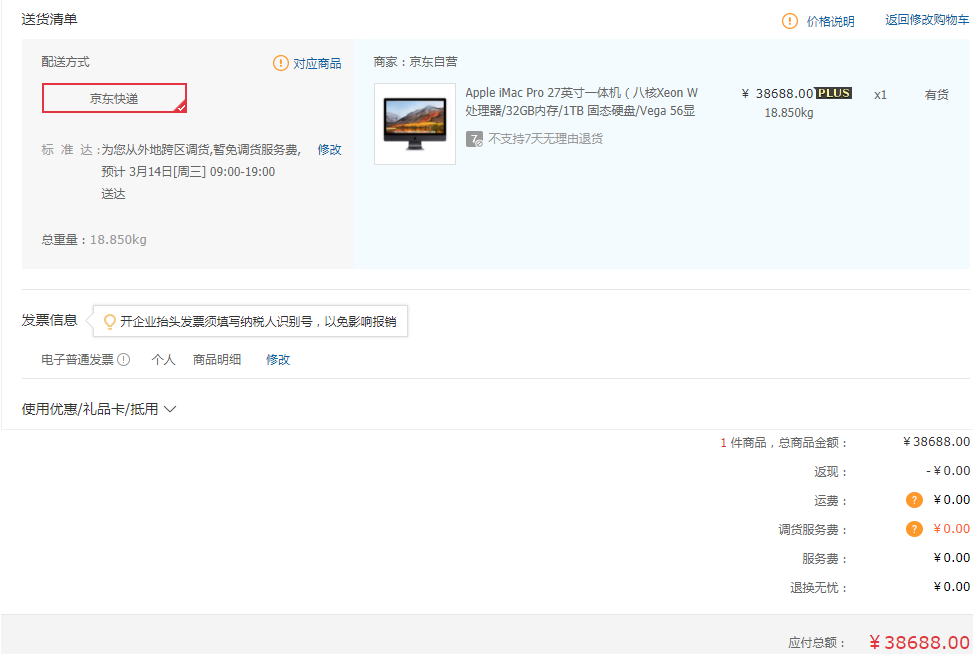Click the 送货清单 section heading
The height and width of the screenshot is (654, 973).
(50, 19)
